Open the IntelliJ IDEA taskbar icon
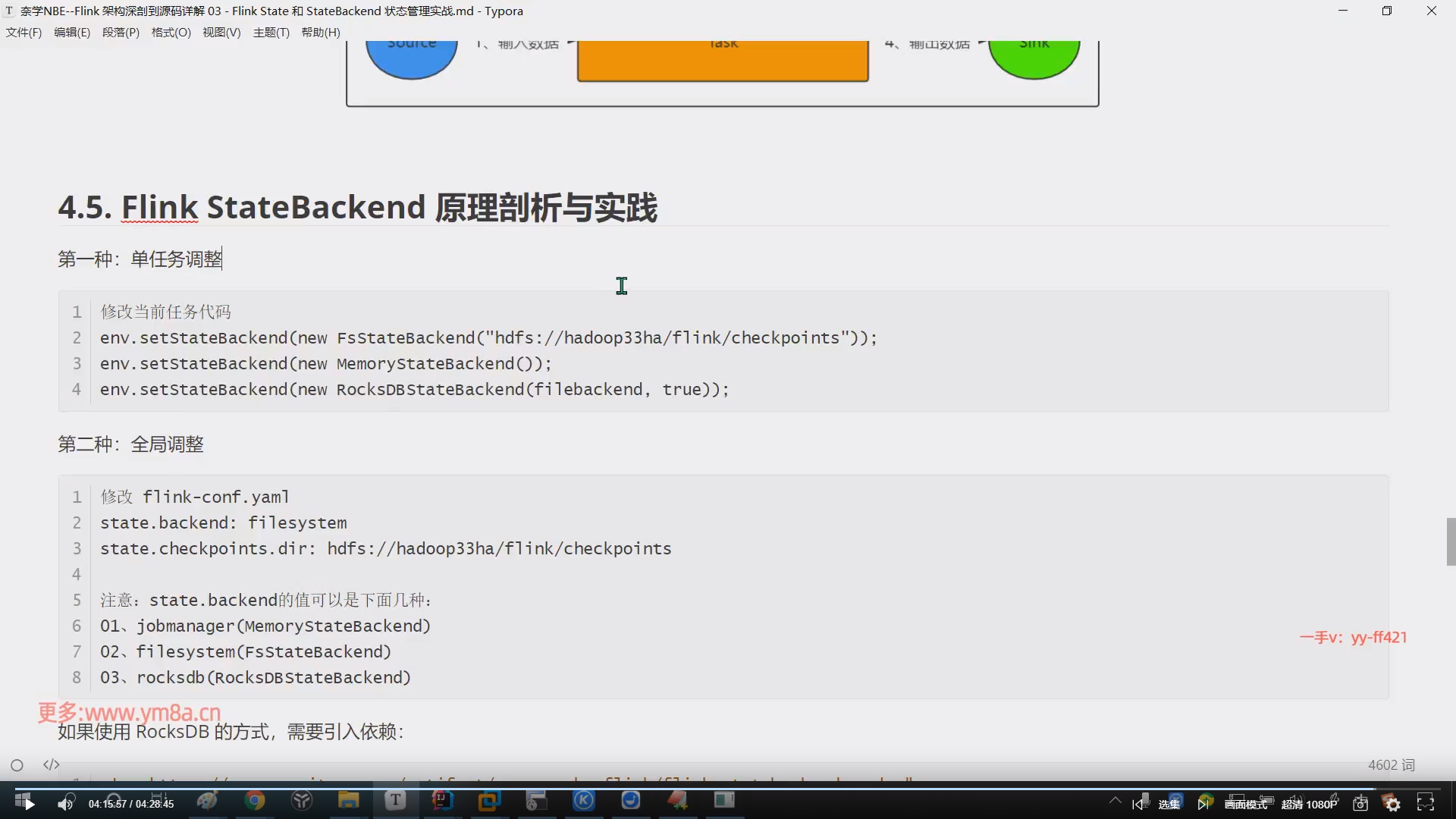This screenshot has height=819, width=1456. tap(442, 801)
